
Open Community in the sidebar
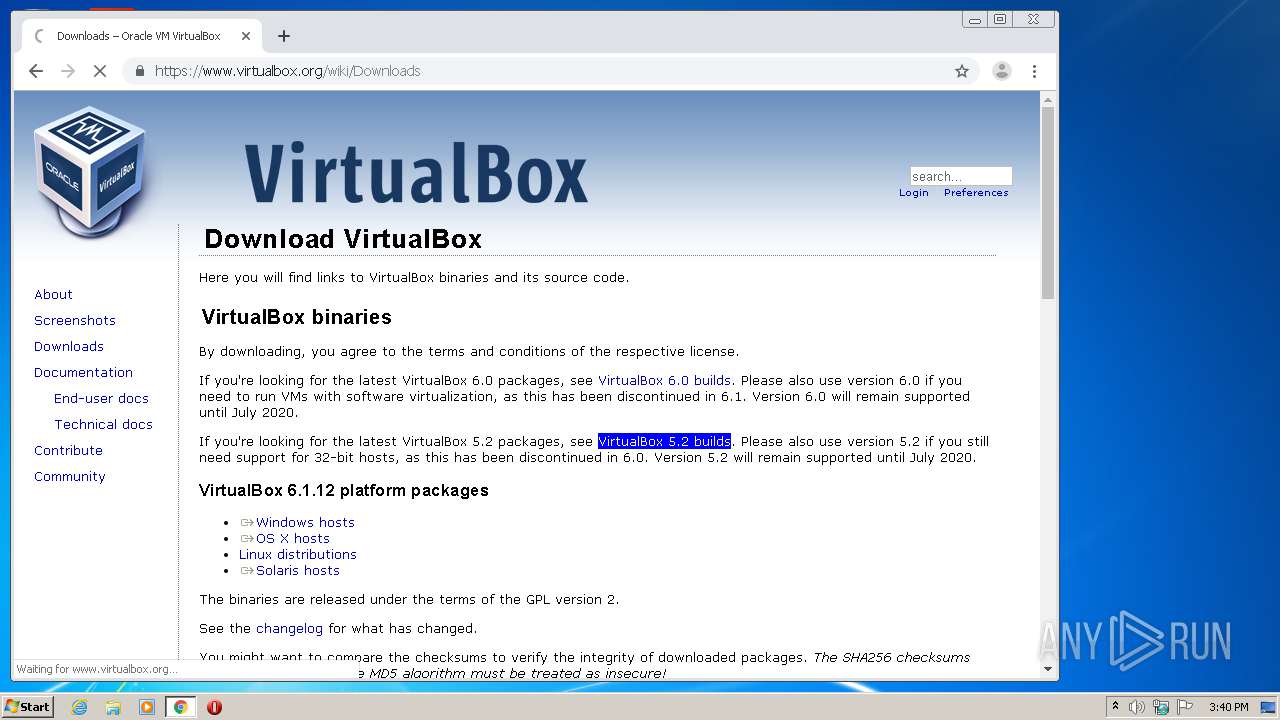[70, 476]
